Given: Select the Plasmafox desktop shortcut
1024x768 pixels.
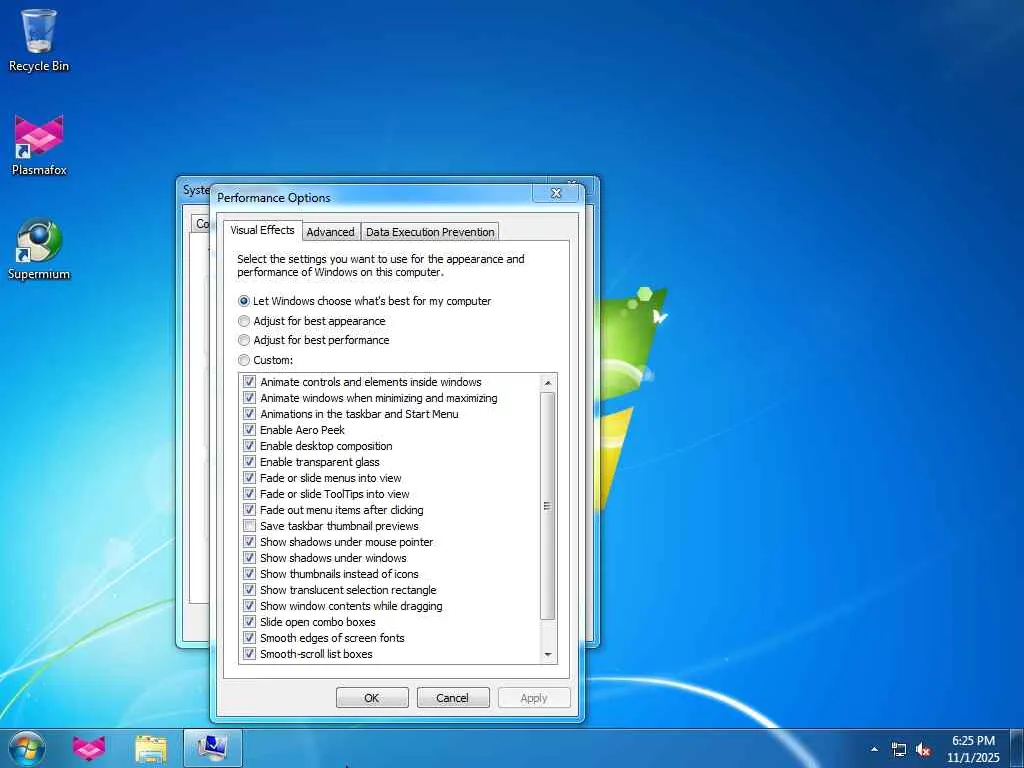Looking at the screenshot, I should (x=39, y=145).
